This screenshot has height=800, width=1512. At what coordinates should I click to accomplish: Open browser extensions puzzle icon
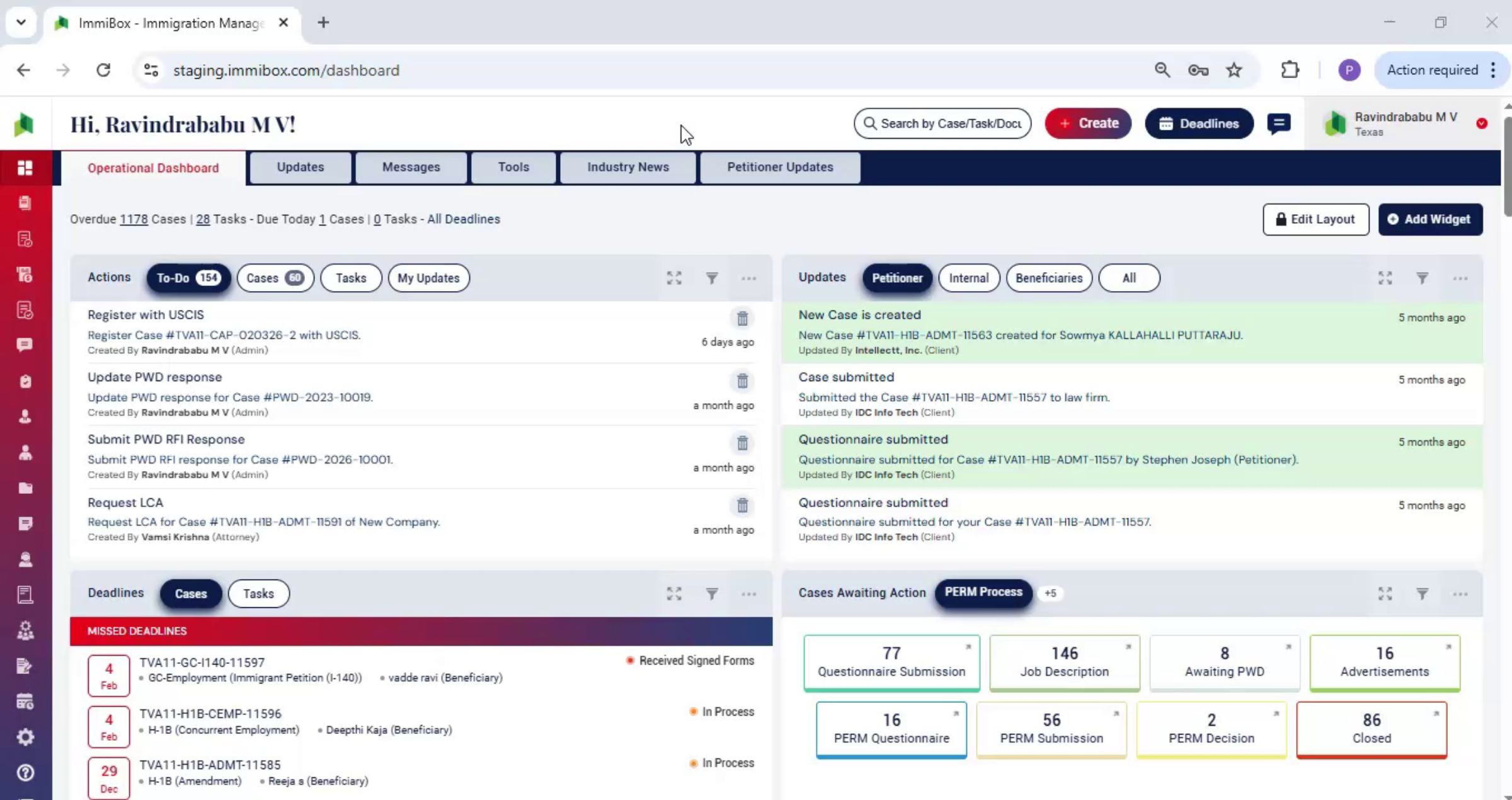click(1290, 70)
